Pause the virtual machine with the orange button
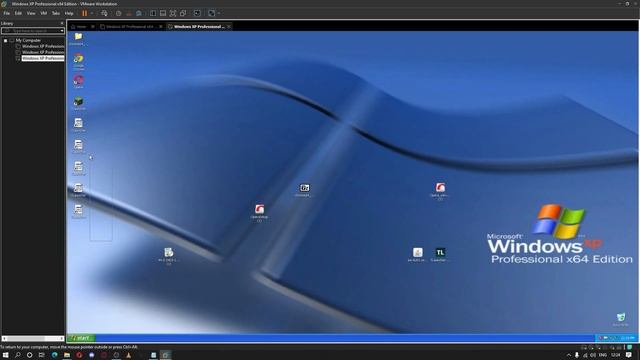The width and height of the screenshot is (640, 360). point(84,13)
